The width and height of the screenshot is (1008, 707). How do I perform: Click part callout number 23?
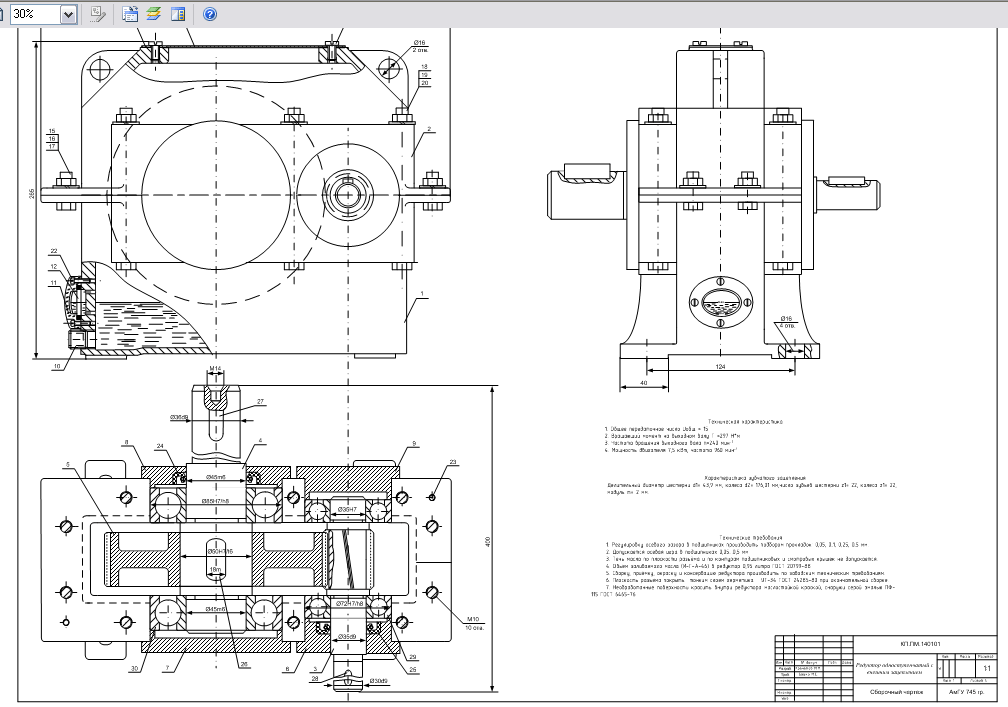pos(452,461)
